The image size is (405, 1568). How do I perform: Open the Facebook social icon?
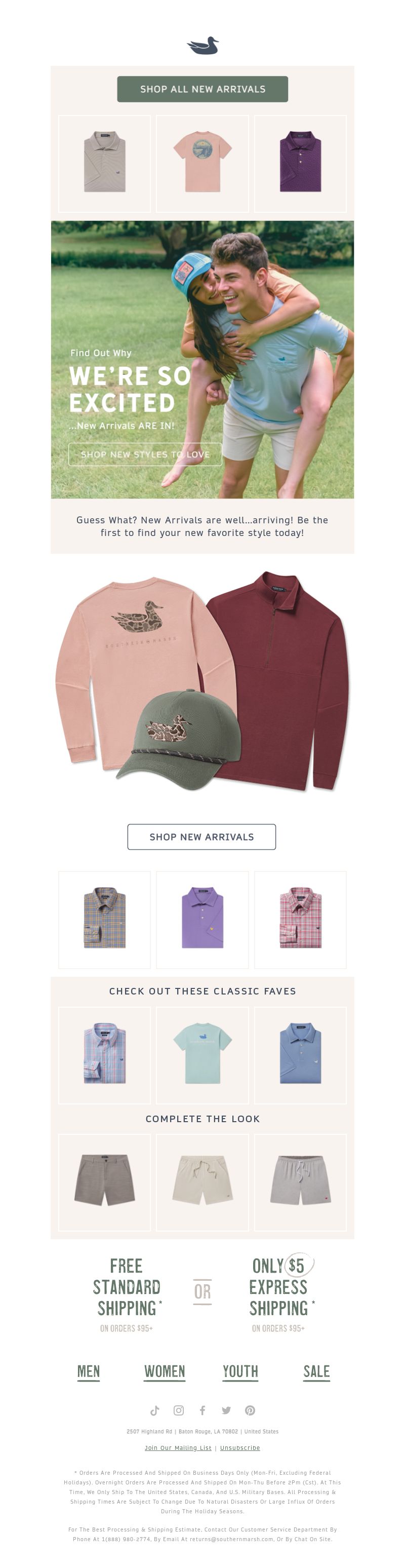[x=202, y=1410]
